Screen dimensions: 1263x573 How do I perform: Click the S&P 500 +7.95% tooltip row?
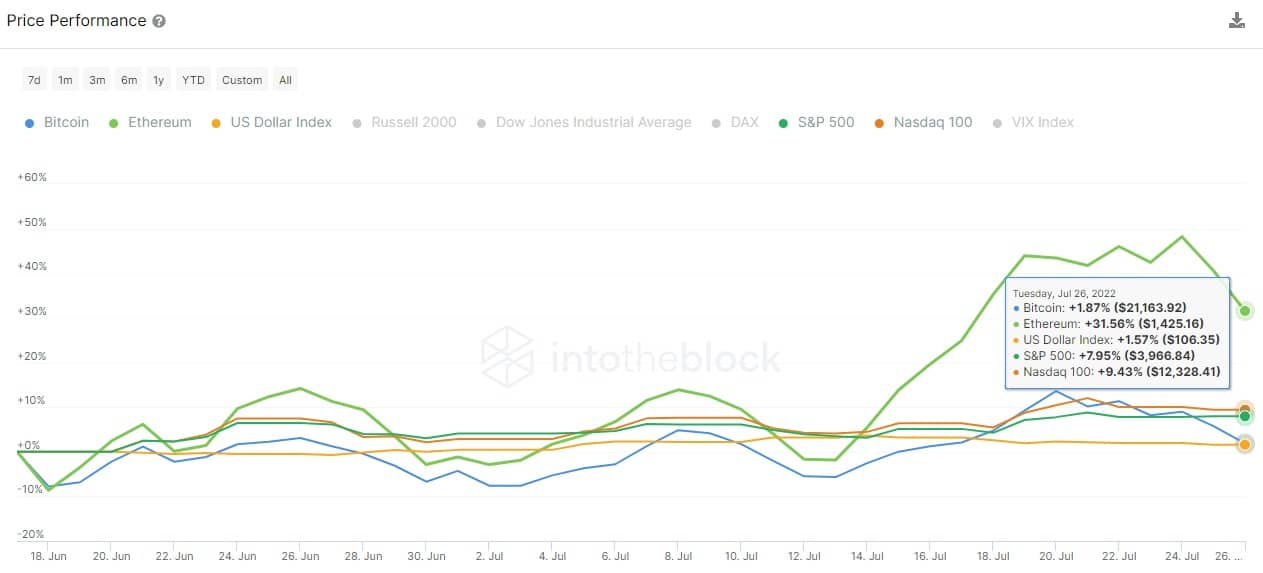click(x=1103, y=356)
